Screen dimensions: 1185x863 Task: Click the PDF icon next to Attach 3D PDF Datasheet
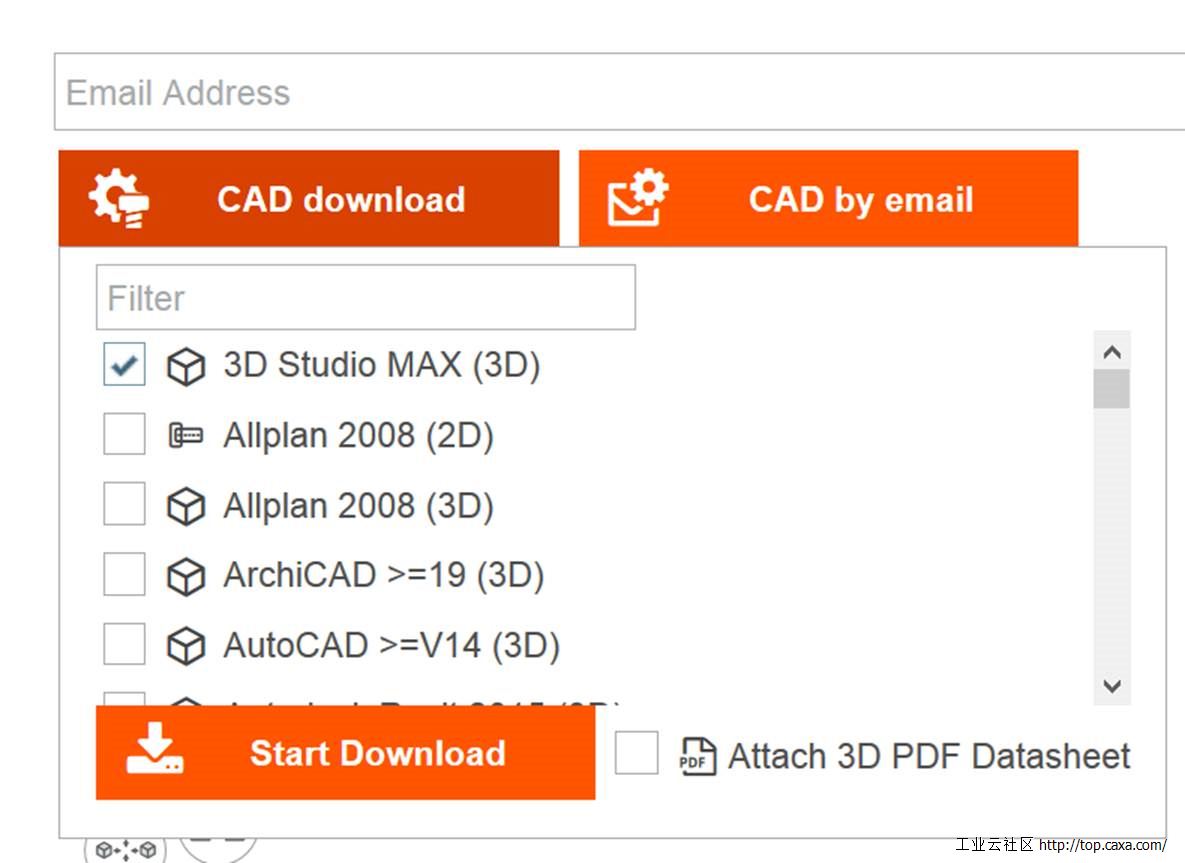point(698,756)
